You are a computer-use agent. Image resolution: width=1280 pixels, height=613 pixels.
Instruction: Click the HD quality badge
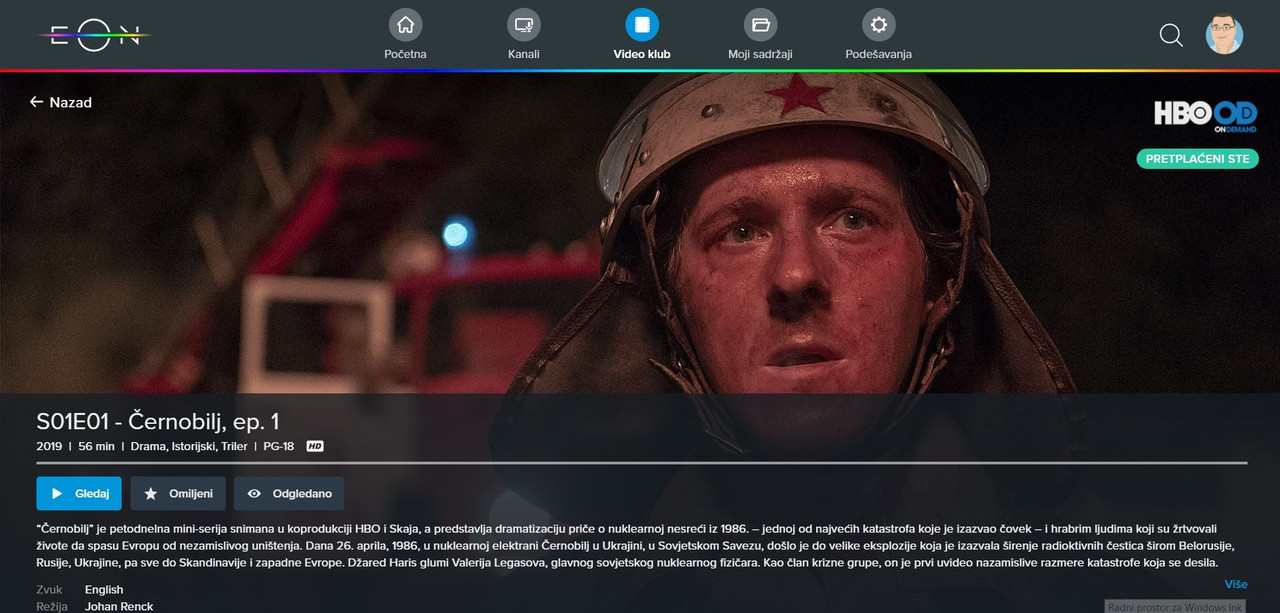[x=315, y=446]
